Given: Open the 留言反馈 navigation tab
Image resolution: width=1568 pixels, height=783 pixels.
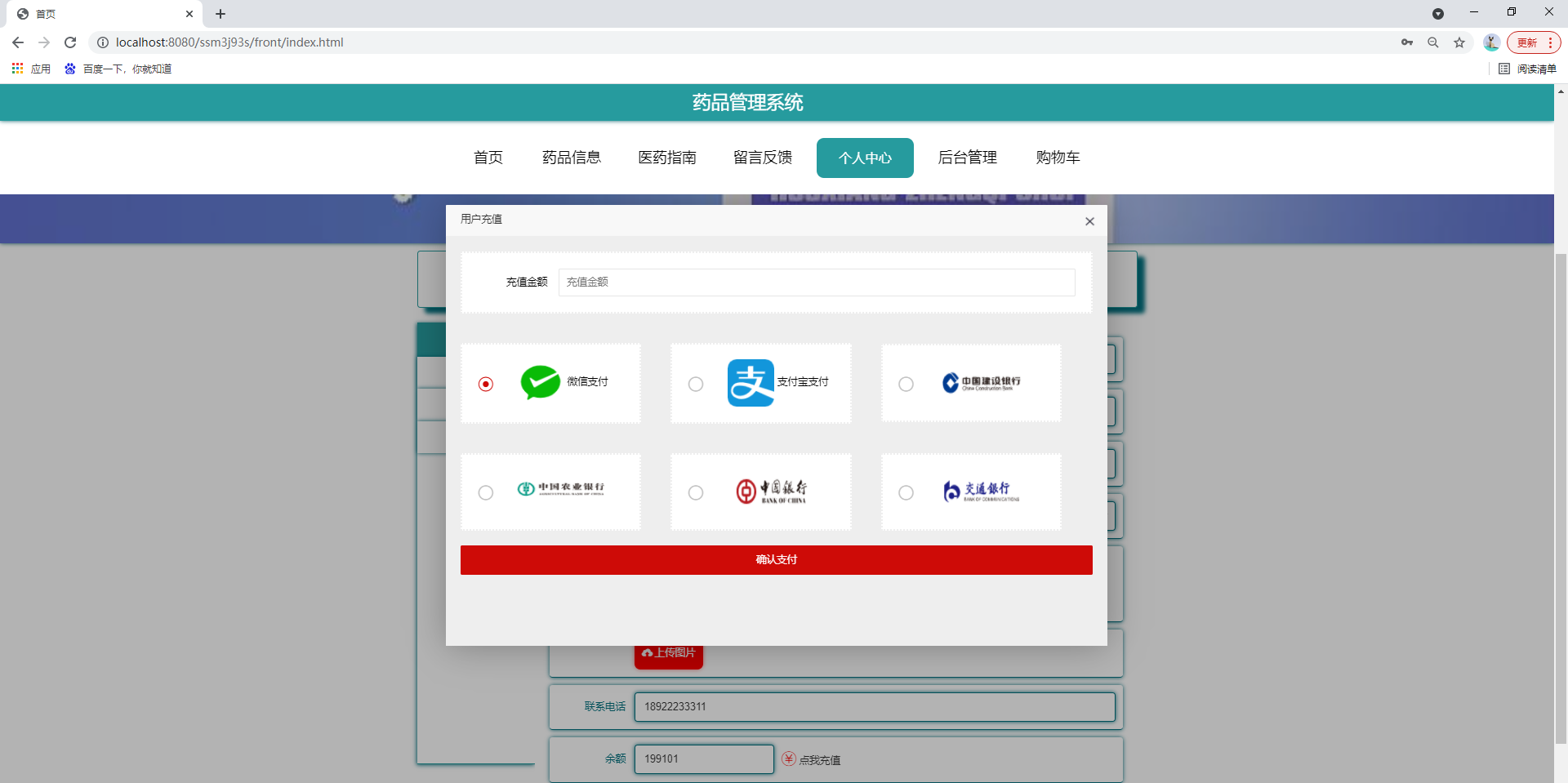Looking at the screenshot, I should coord(763,158).
